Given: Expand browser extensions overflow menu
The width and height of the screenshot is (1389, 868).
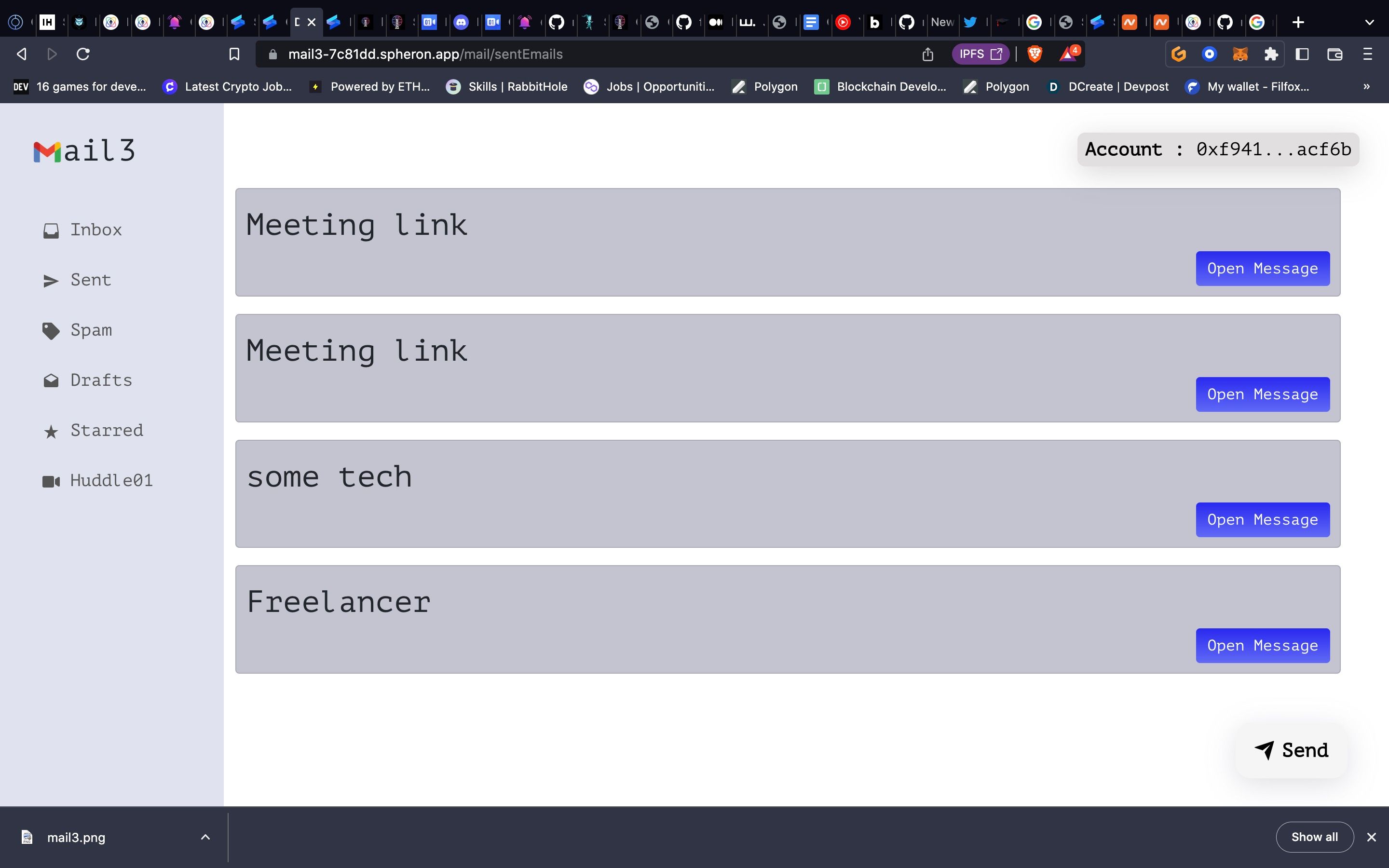Looking at the screenshot, I should click(1270, 54).
